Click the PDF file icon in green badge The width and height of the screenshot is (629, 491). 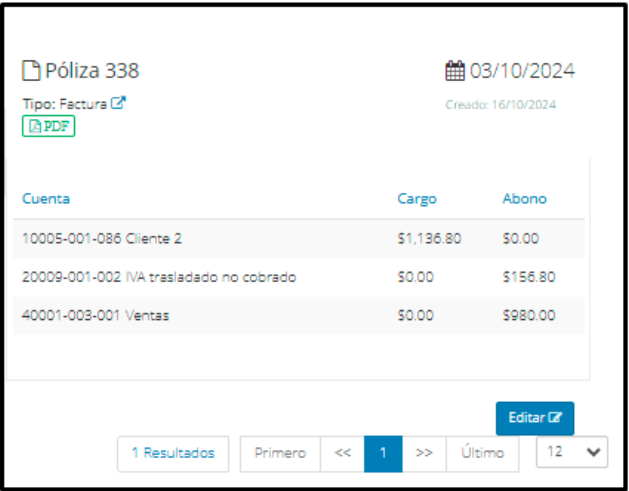point(35,126)
